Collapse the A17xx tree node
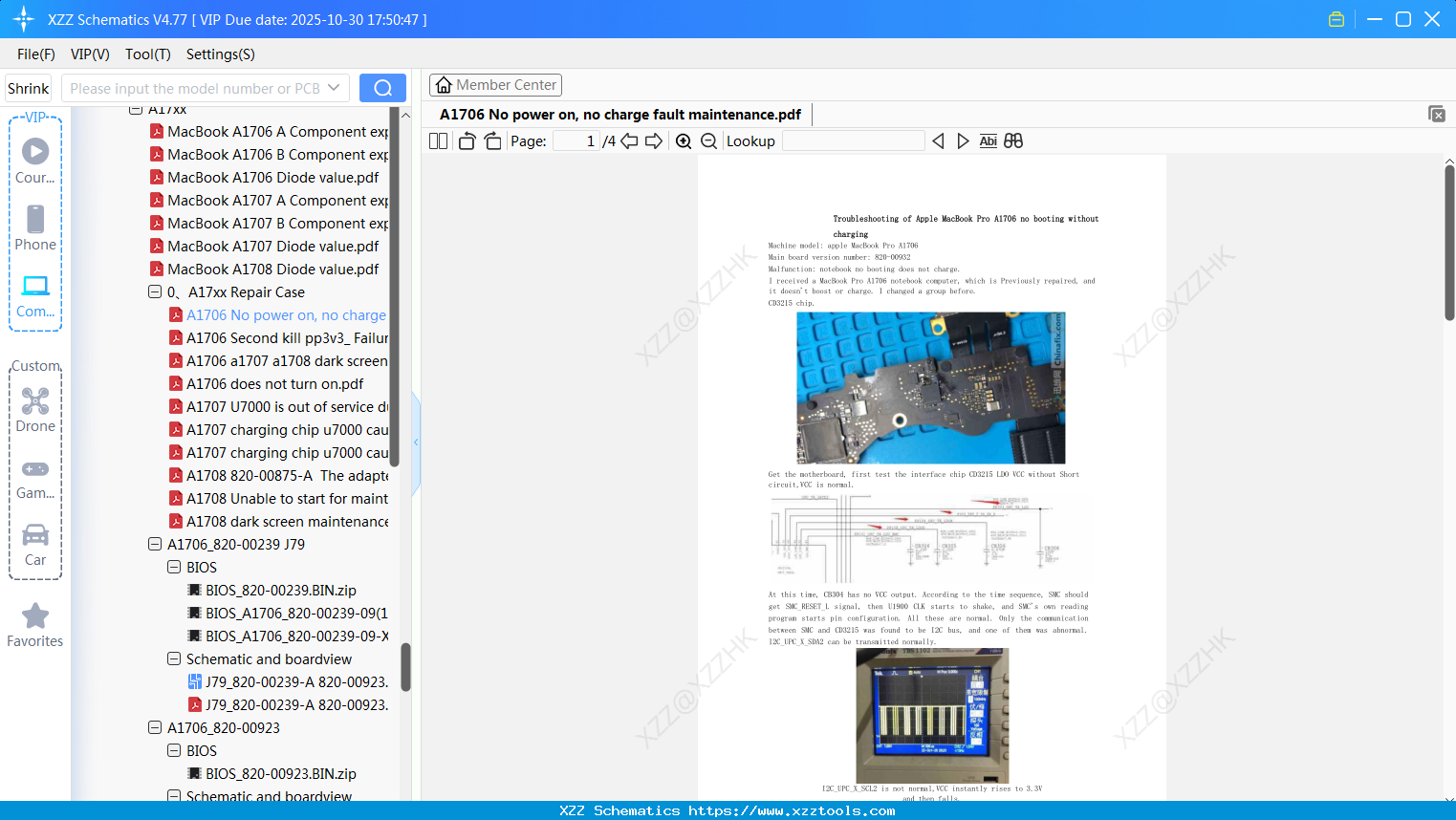This screenshot has width=1456, height=820. click(x=136, y=110)
